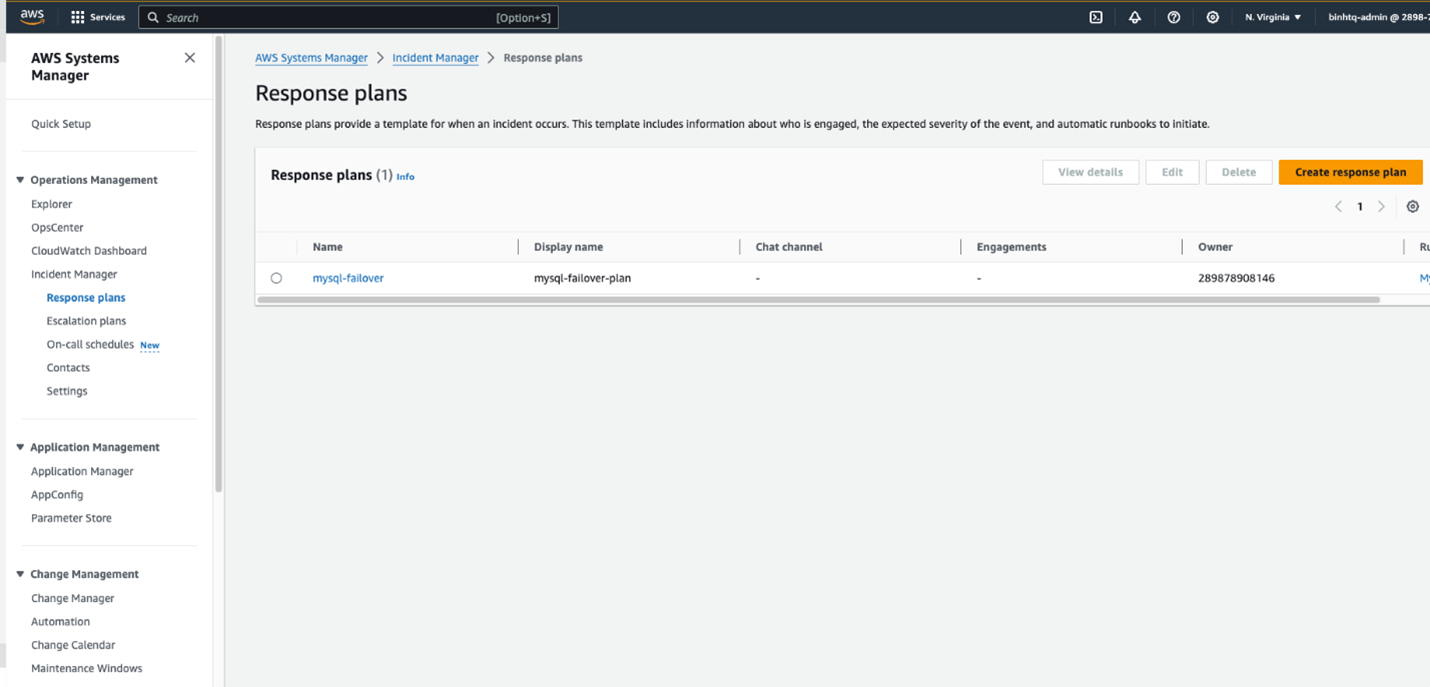
Task: Click the search magnifier icon
Action: click(x=153, y=17)
